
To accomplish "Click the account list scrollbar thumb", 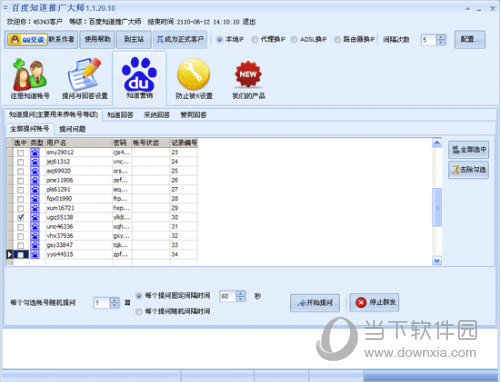I will [x=437, y=207].
